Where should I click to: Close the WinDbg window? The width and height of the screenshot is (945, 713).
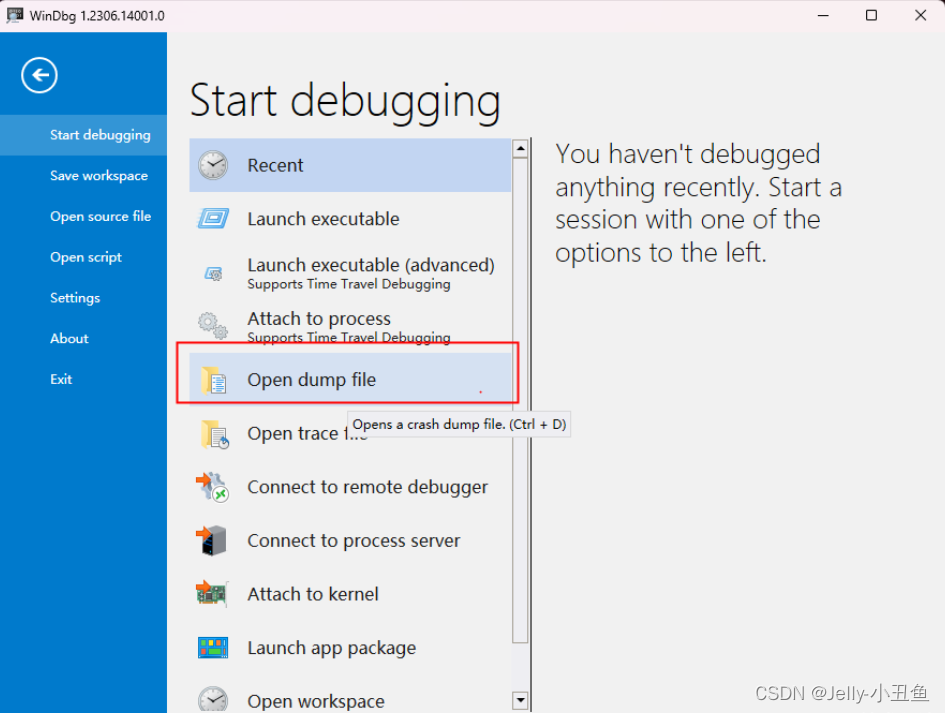(920, 15)
